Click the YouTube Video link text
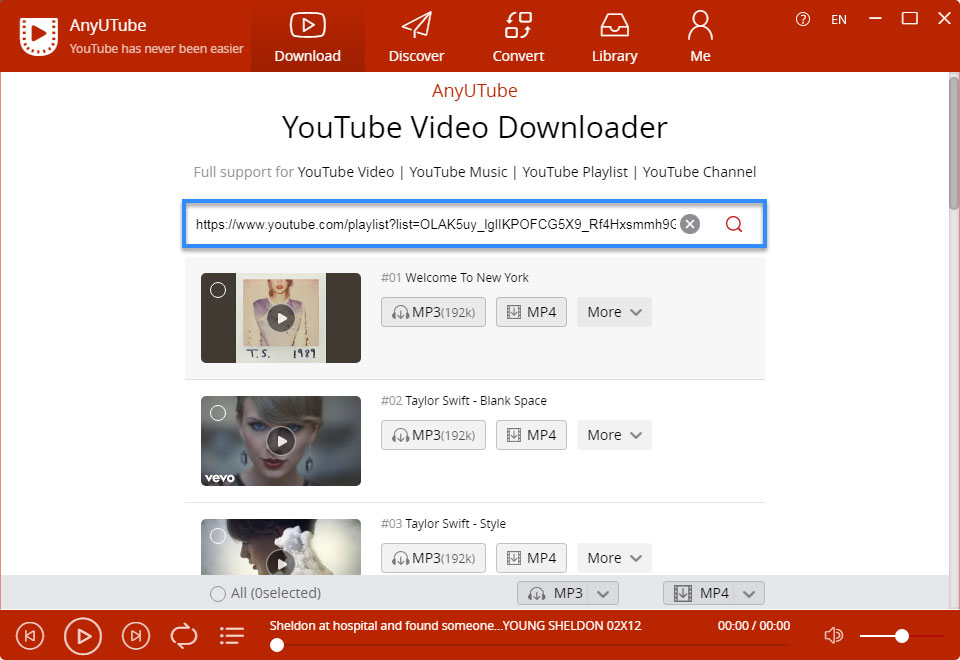 (x=346, y=172)
